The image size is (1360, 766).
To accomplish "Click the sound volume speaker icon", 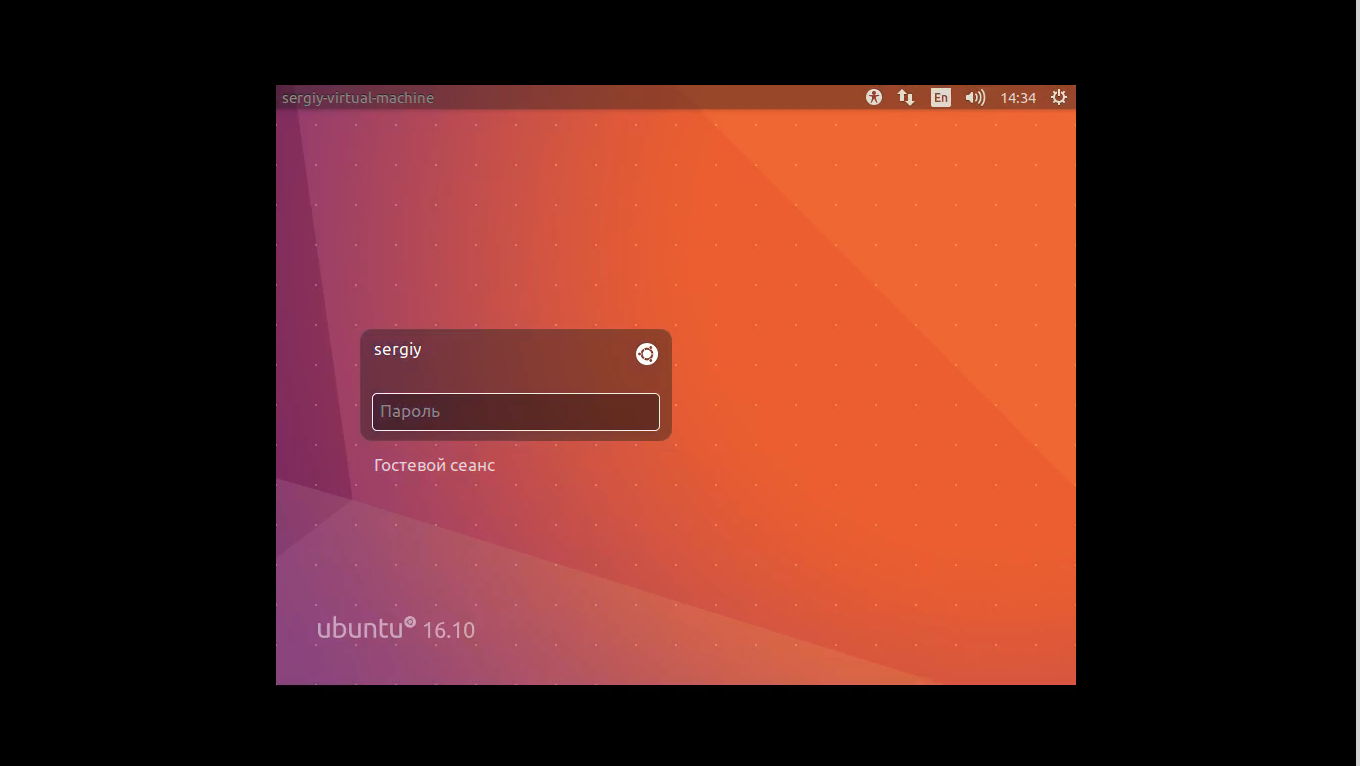I will (x=975, y=97).
